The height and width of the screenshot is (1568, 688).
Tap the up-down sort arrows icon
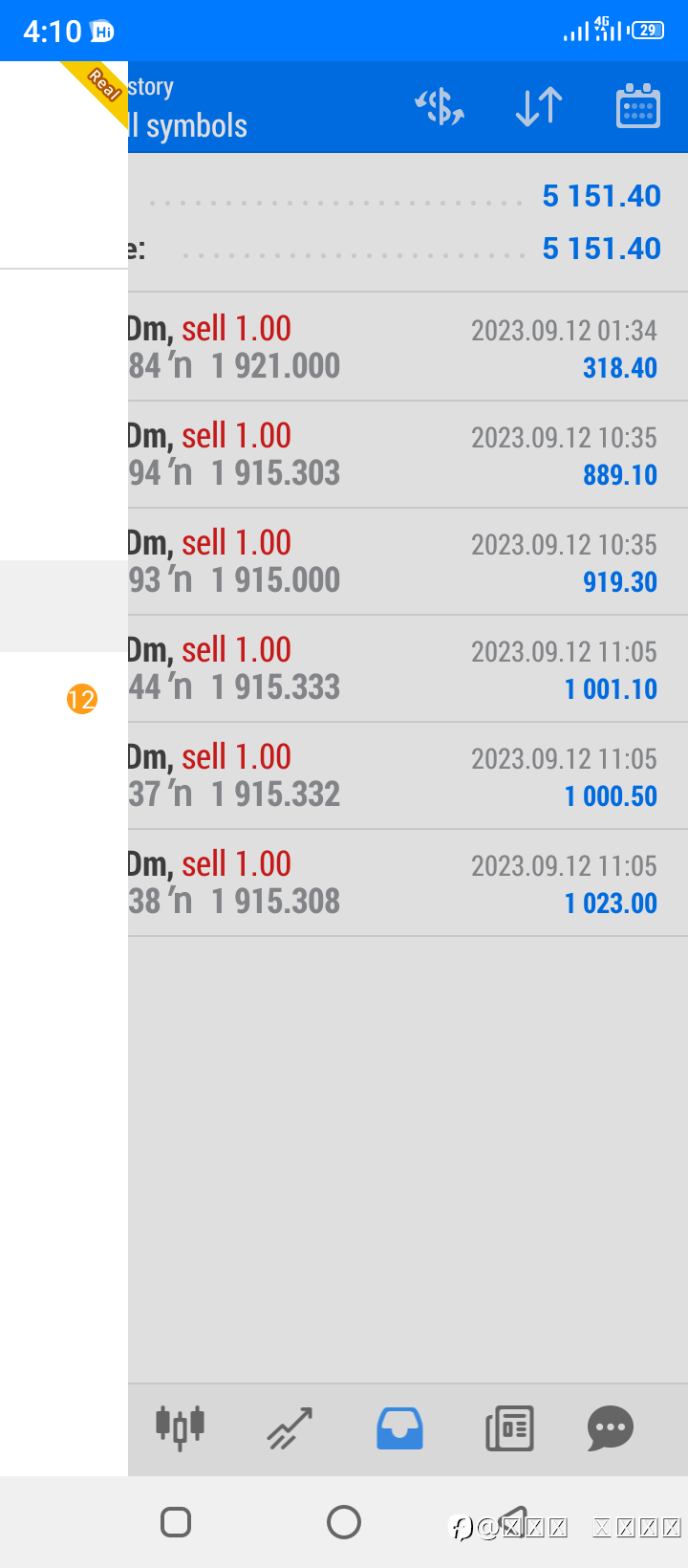[x=539, y=106]
